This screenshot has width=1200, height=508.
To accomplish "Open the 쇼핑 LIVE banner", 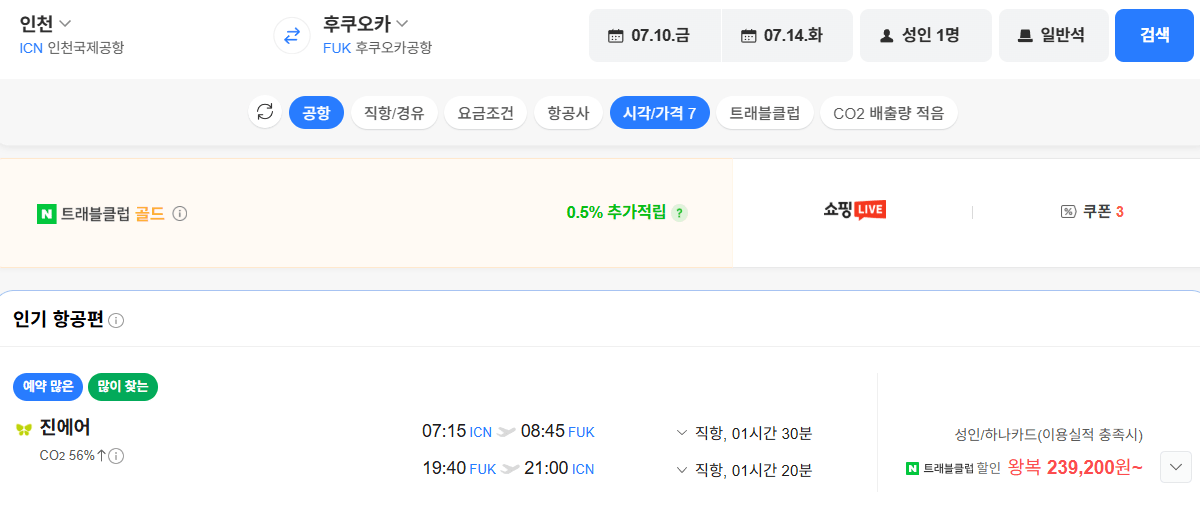I will [854, 211].
